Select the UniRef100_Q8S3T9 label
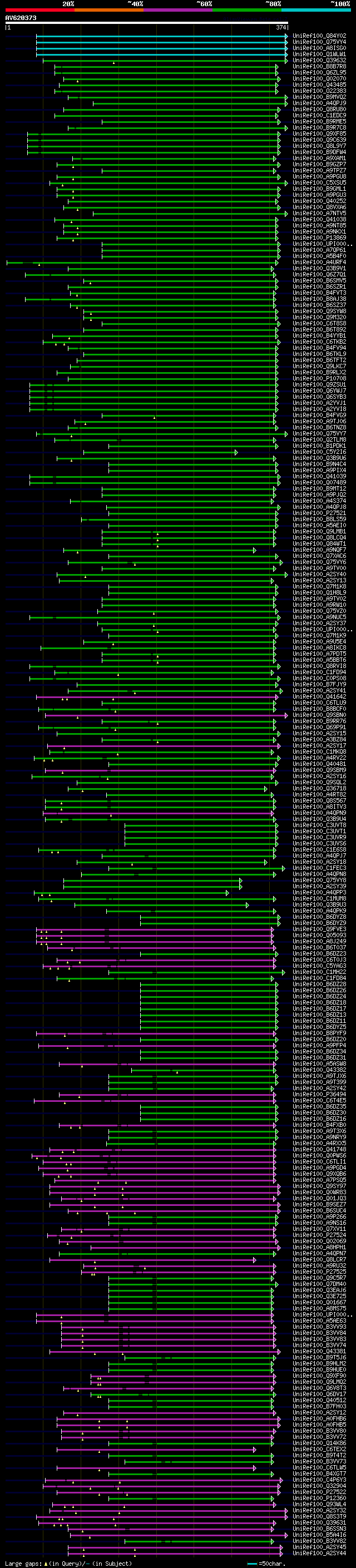356x1568 pixels. tap(319, 1517)
